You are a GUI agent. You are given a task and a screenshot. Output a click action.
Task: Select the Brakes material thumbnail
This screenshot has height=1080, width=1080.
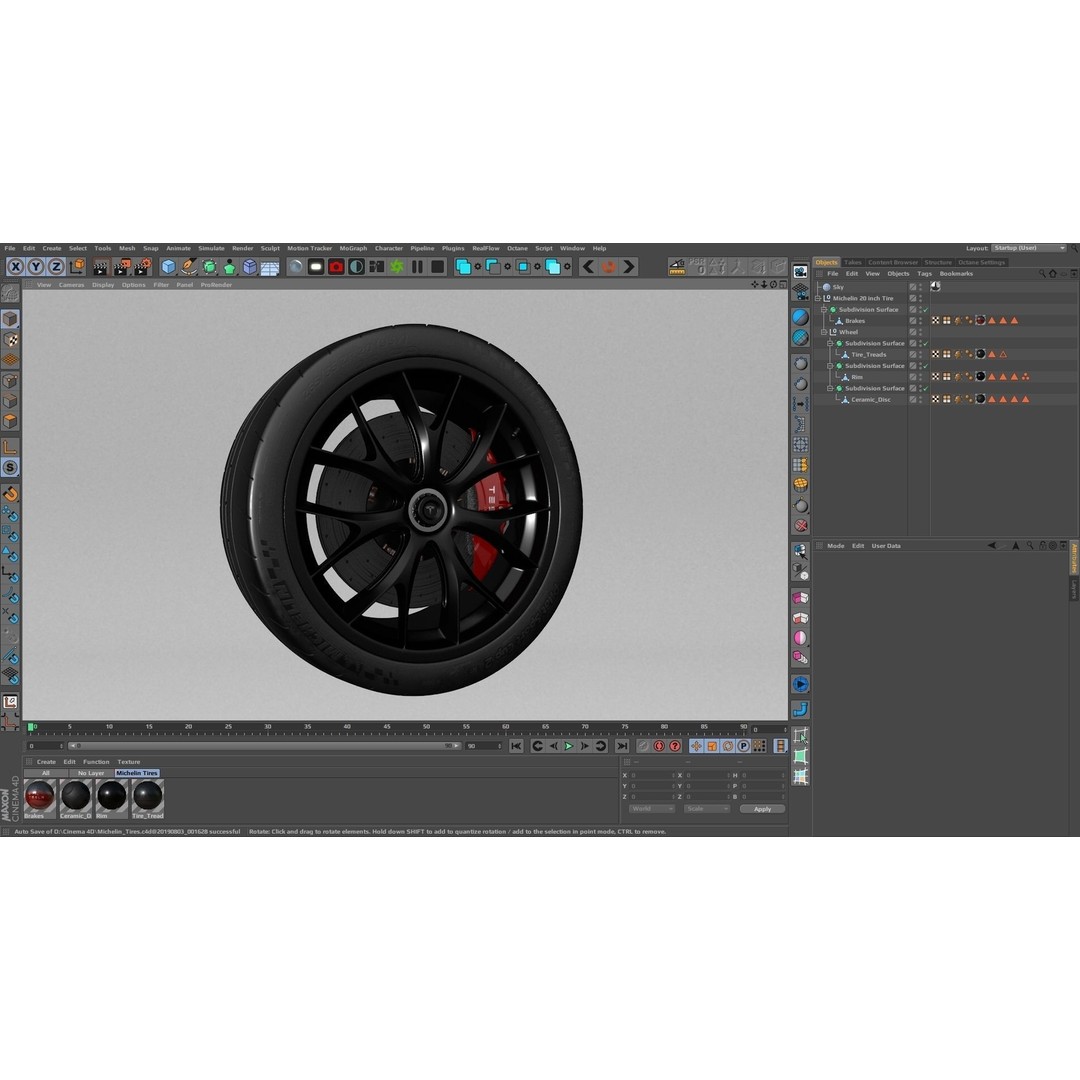[39, 799]
